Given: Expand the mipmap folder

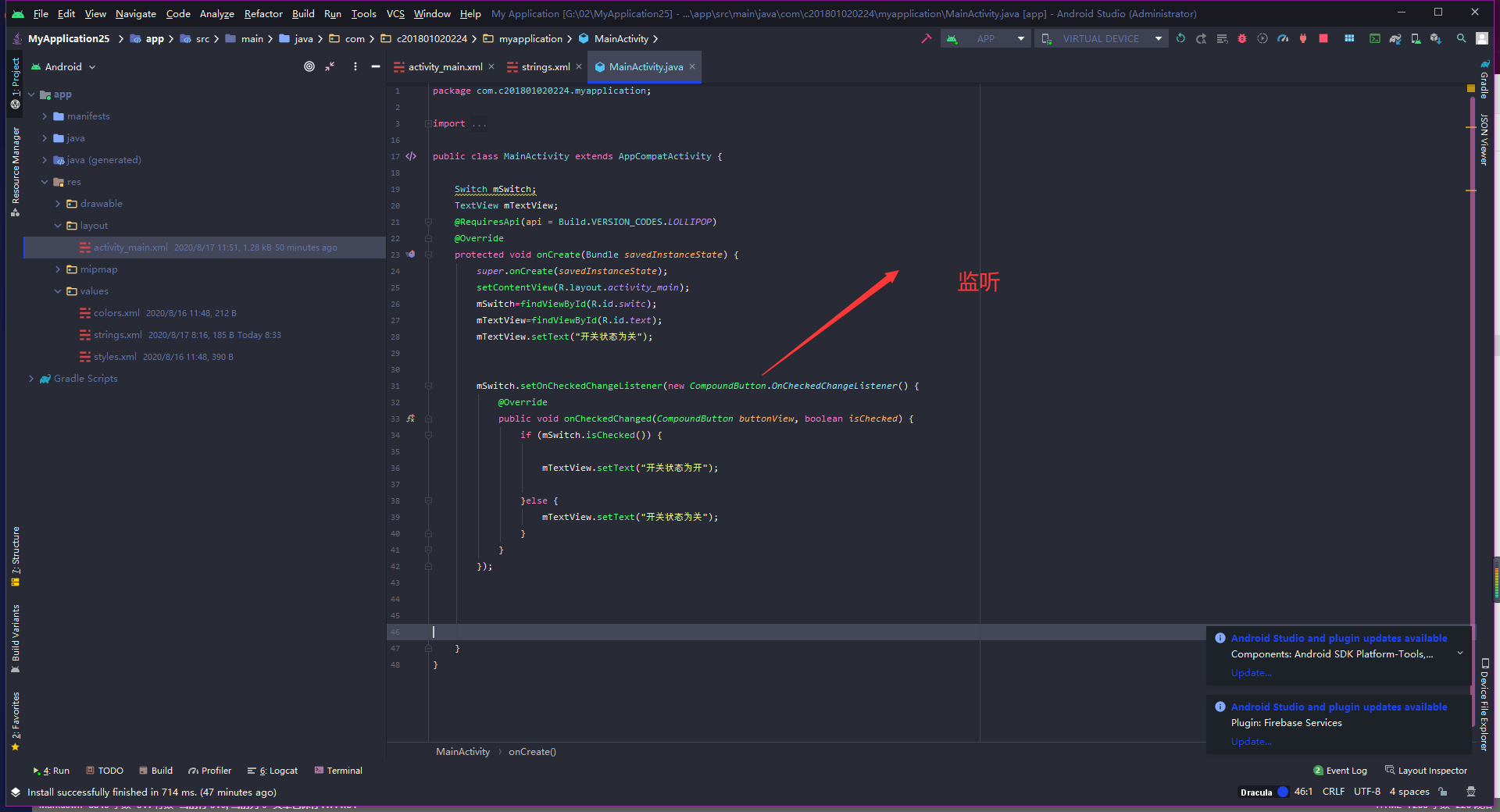Looking at the screenshot, I should coord(58,269).
